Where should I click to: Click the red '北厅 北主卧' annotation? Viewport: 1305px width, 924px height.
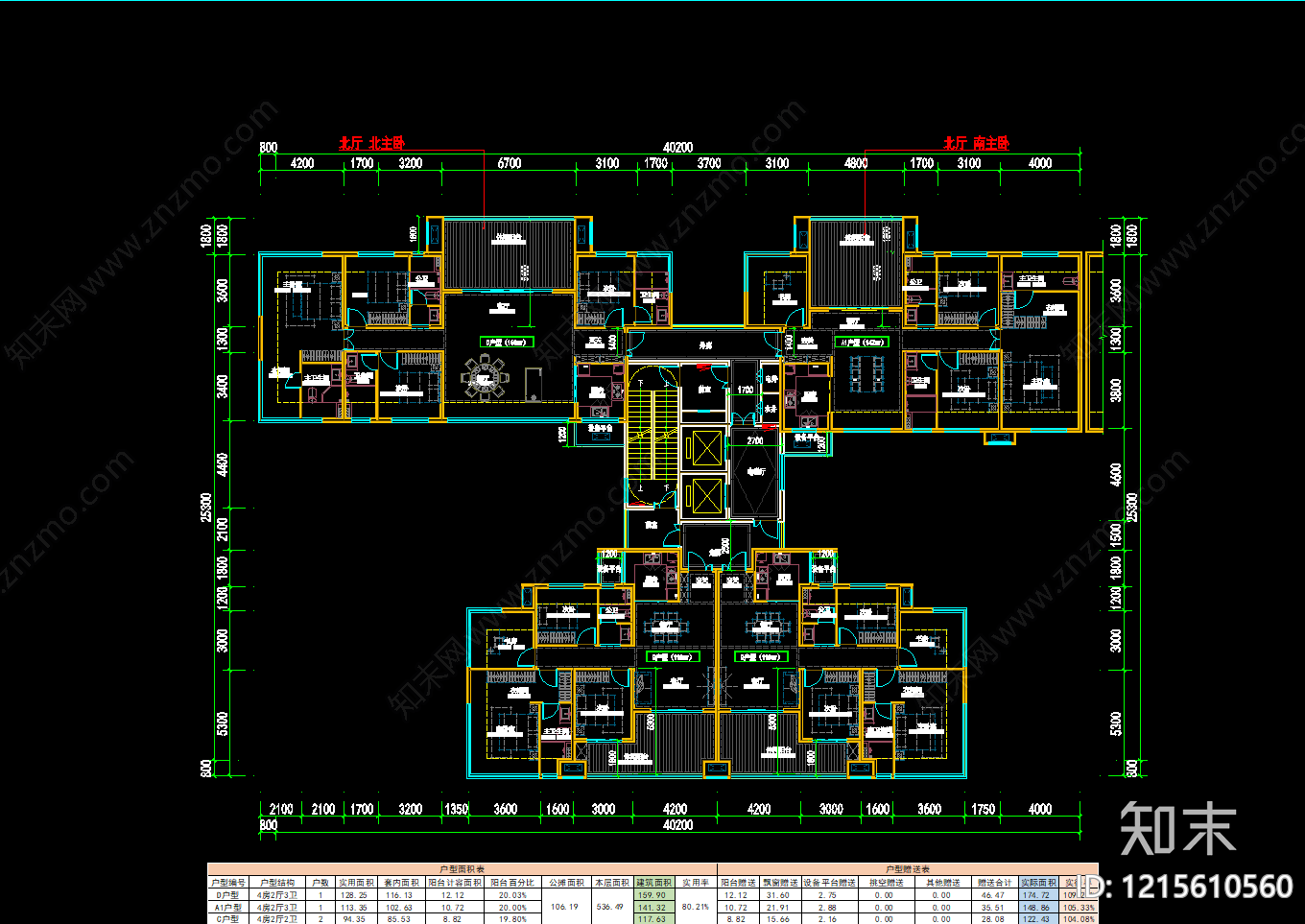(x=372, y=143)
